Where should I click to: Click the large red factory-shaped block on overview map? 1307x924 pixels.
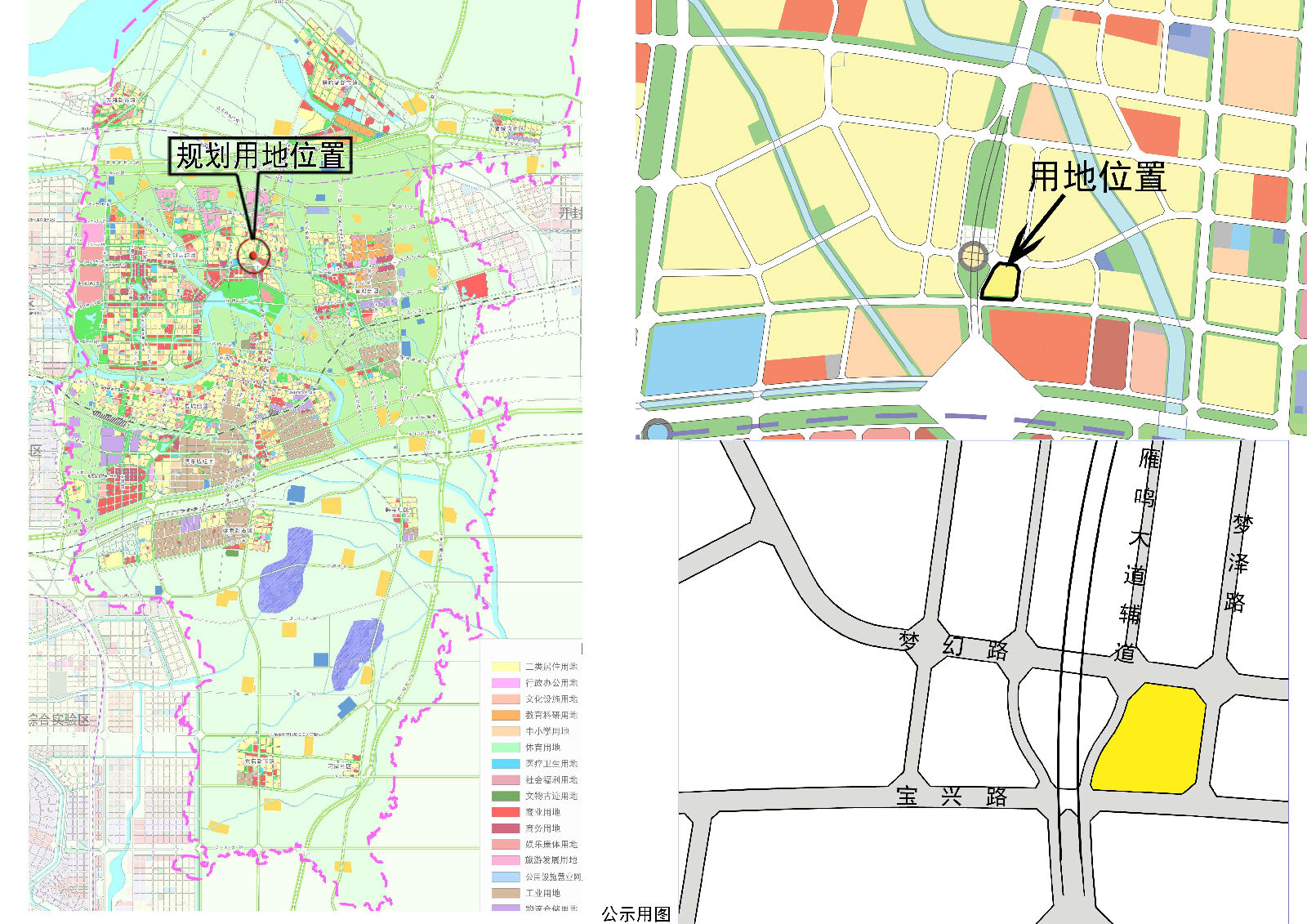pyautogui.click(x=472, y=286)
